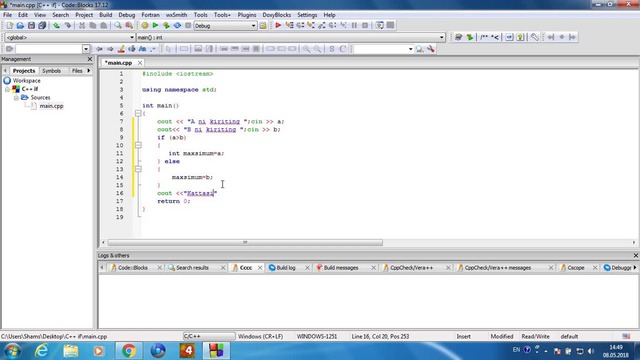Switch to the Build messages tab

click(340, 268)
